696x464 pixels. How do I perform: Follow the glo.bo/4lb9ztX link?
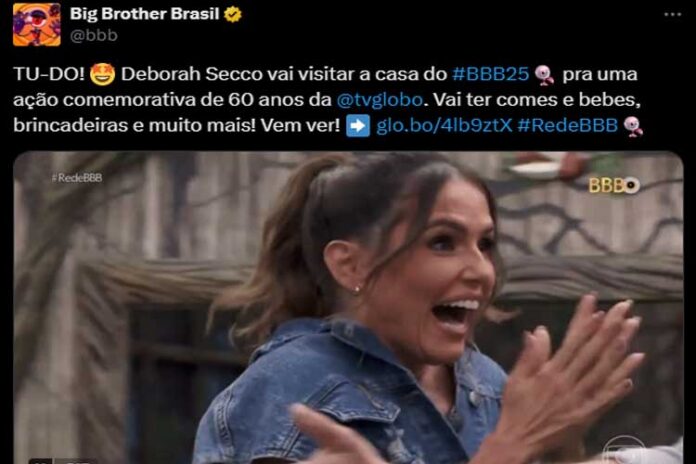tap(444, 126)
